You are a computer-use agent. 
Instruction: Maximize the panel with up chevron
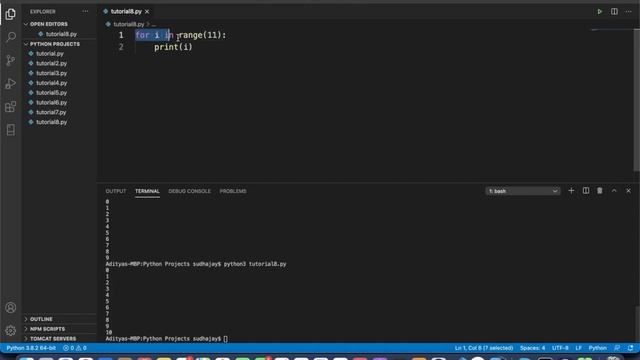pyautogui.click(x=614, y=191)
